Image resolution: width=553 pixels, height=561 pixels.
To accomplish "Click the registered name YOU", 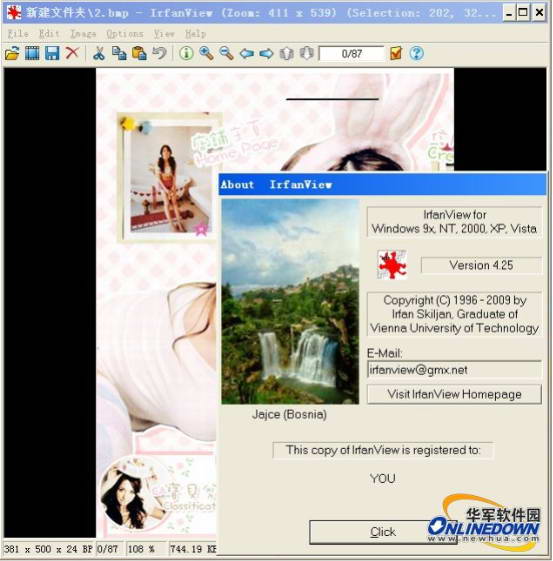I will click(x=383, y=479).
